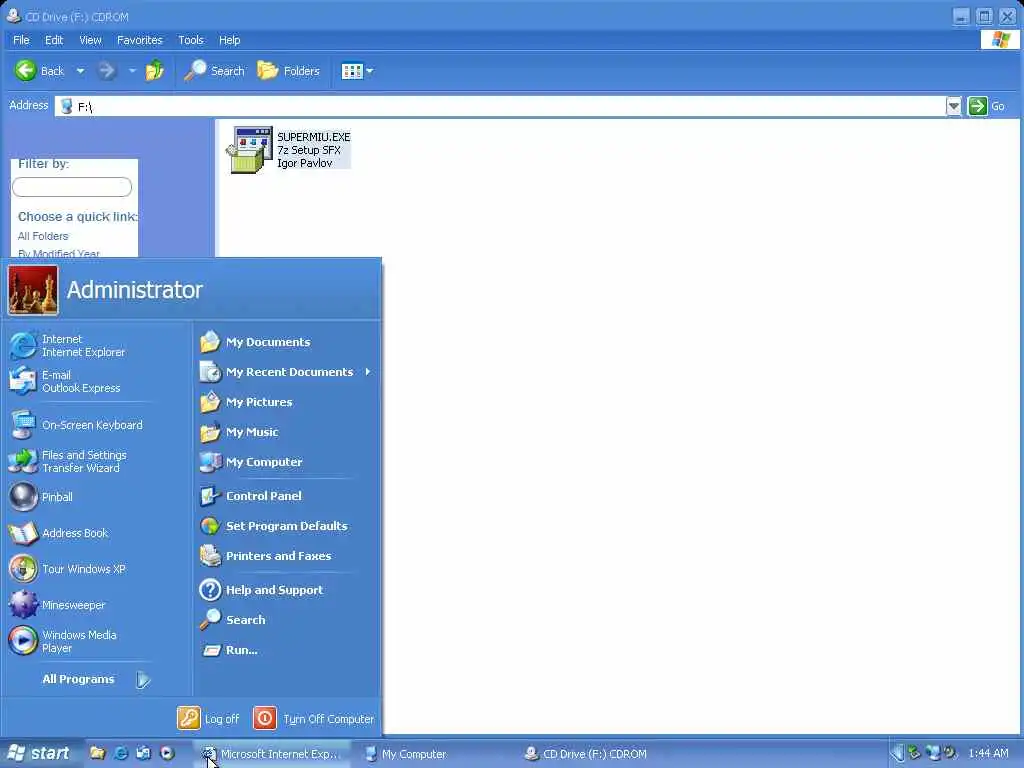Image resolution: width=1024 pixels, height=768 pixels.
Task: Expand the Address bar dropdown
Action: pyautogui.click(x=953, y=106)
